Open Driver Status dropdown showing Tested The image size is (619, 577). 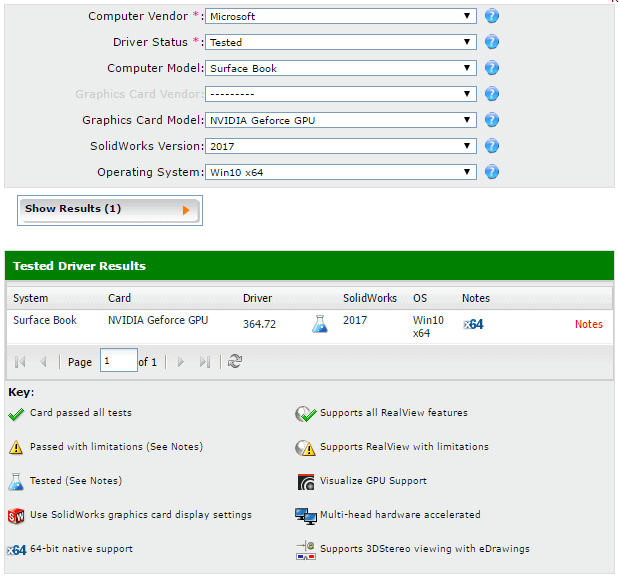click(341, 42)
